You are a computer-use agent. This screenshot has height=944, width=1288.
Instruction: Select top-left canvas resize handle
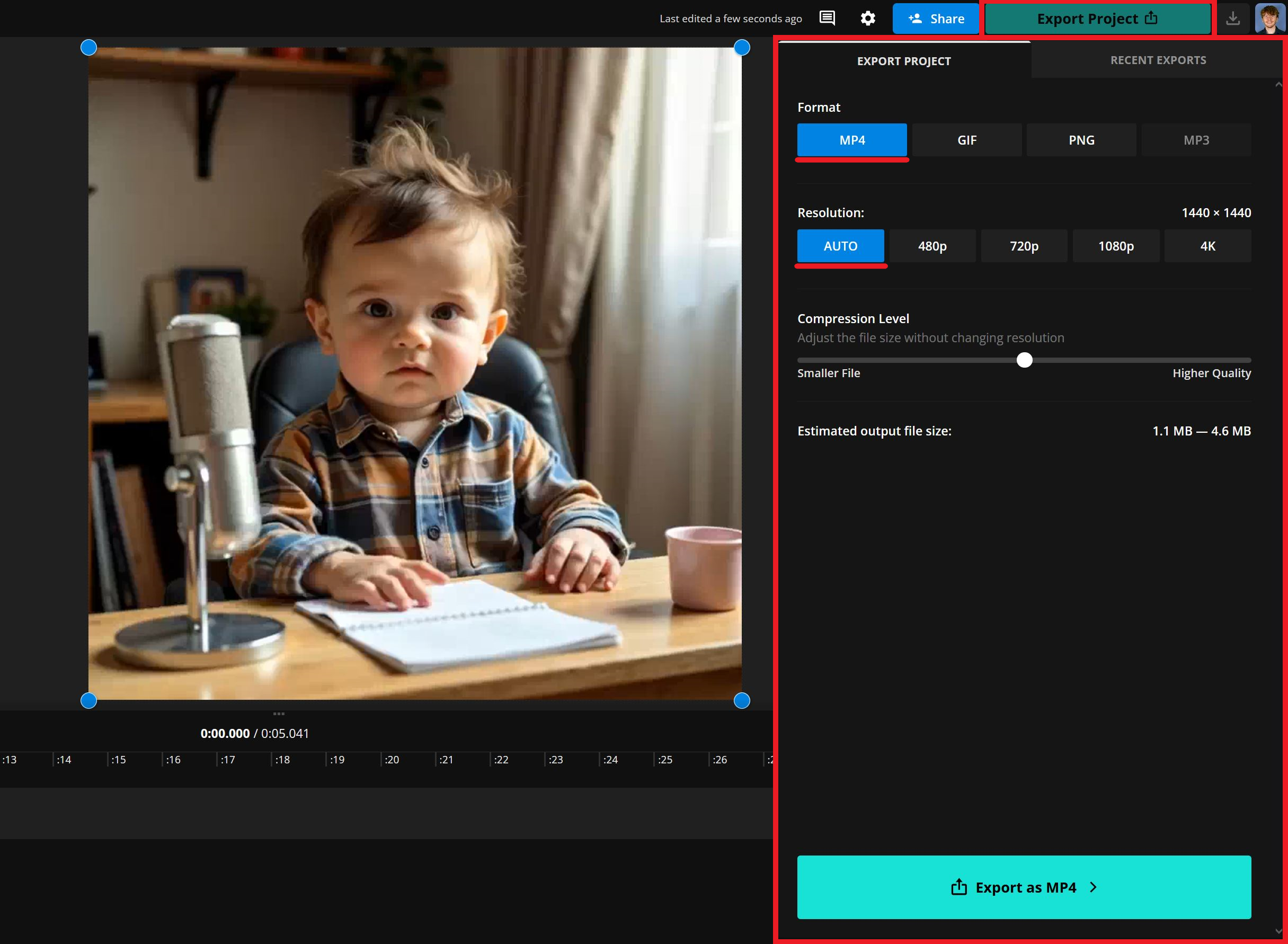point(88,48)
